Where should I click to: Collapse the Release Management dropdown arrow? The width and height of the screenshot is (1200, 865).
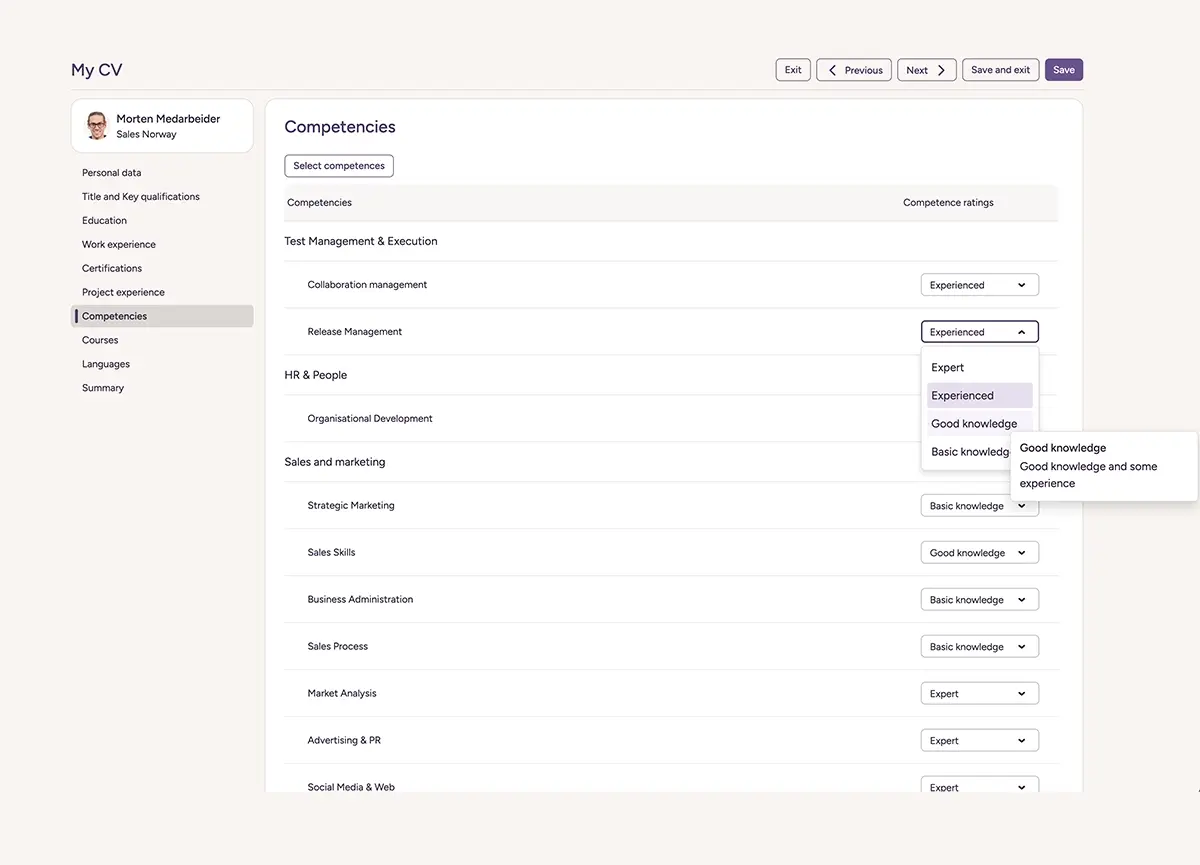1021,332
